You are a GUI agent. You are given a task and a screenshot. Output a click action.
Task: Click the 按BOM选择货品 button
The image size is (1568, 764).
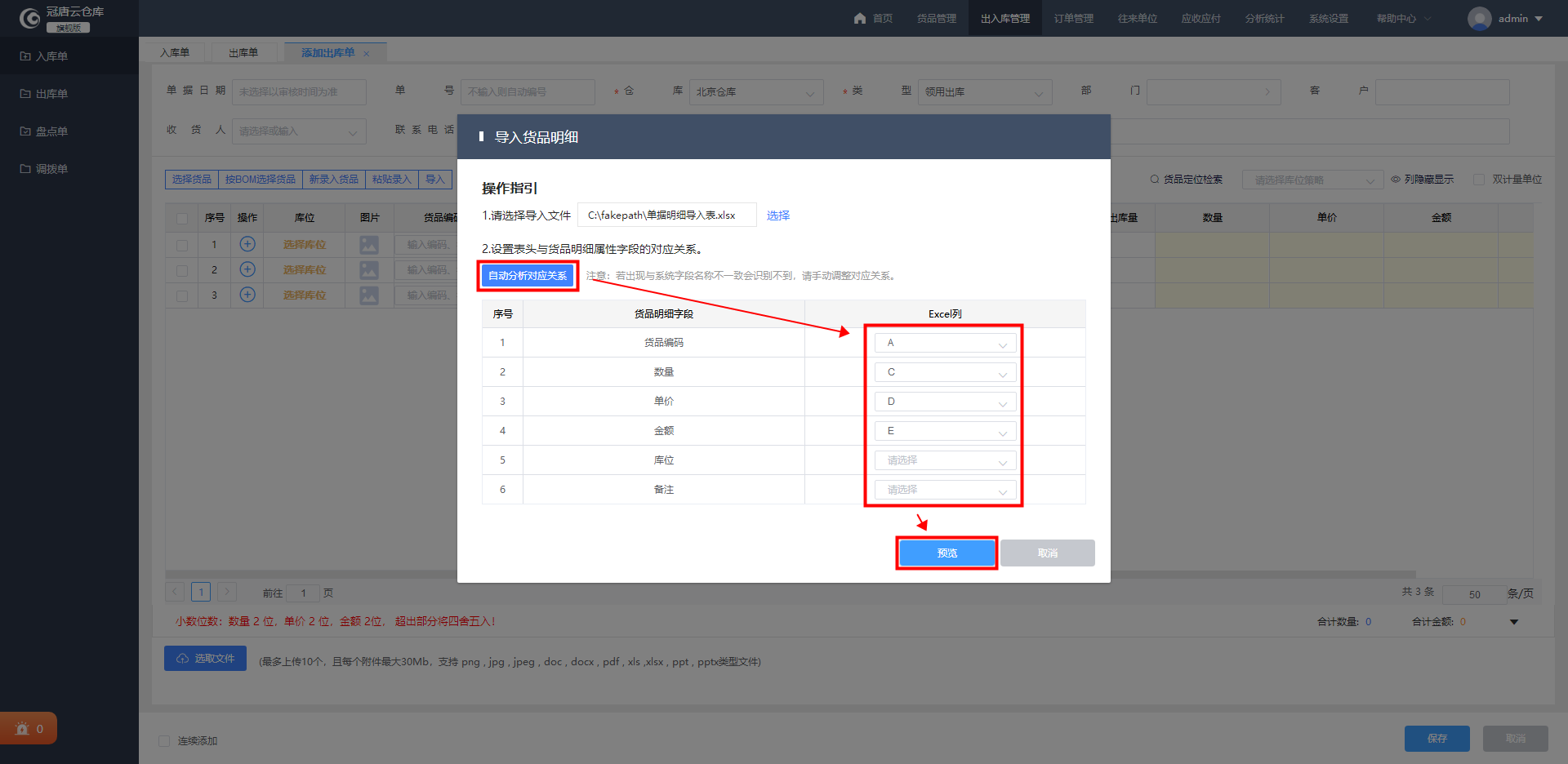pos(261,180)
